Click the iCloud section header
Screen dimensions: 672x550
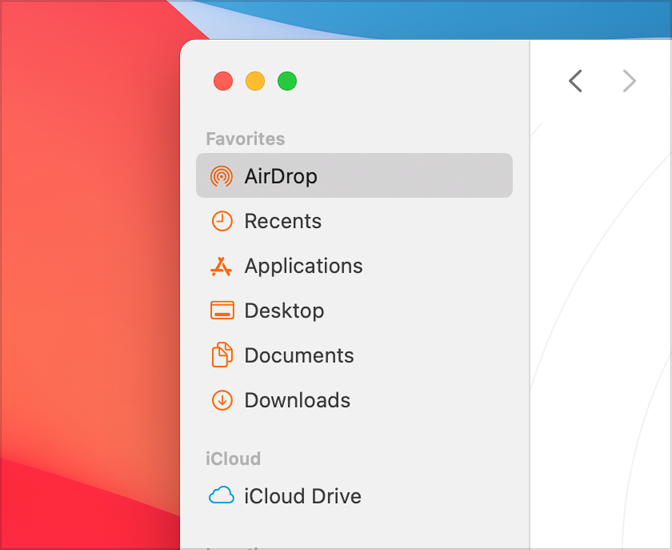pyautogui.click(x=233, y=459)
